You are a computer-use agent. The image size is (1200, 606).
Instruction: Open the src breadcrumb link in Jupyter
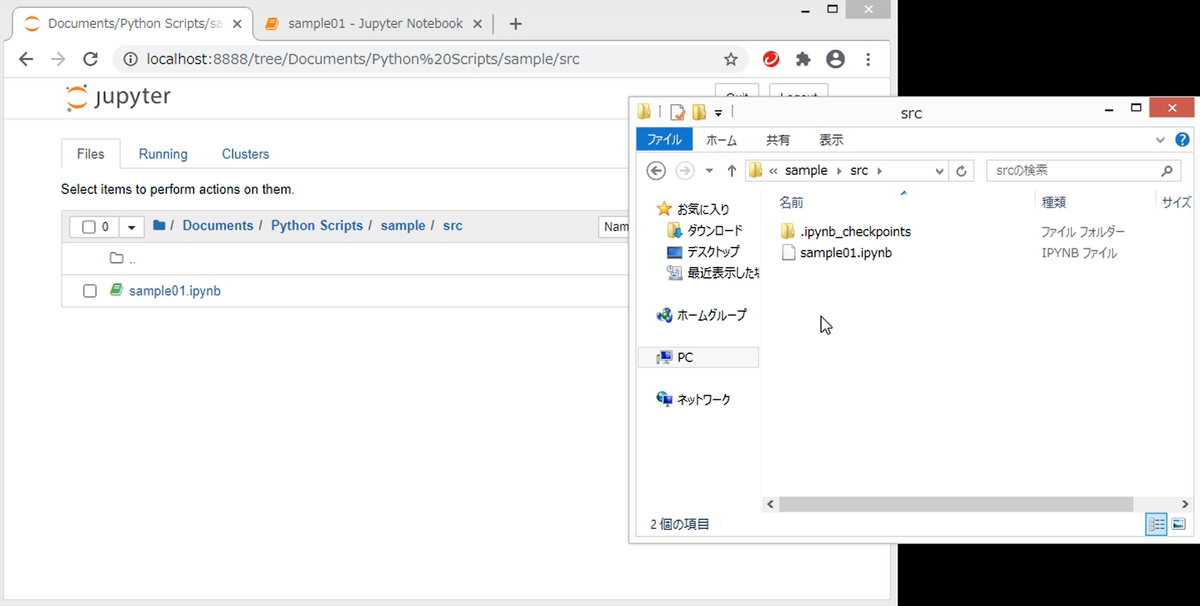coord(453,226)
